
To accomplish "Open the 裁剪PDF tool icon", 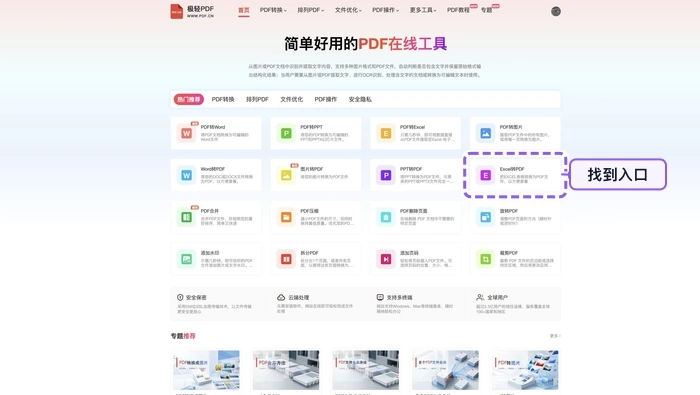I will click(x=485, y=259).
